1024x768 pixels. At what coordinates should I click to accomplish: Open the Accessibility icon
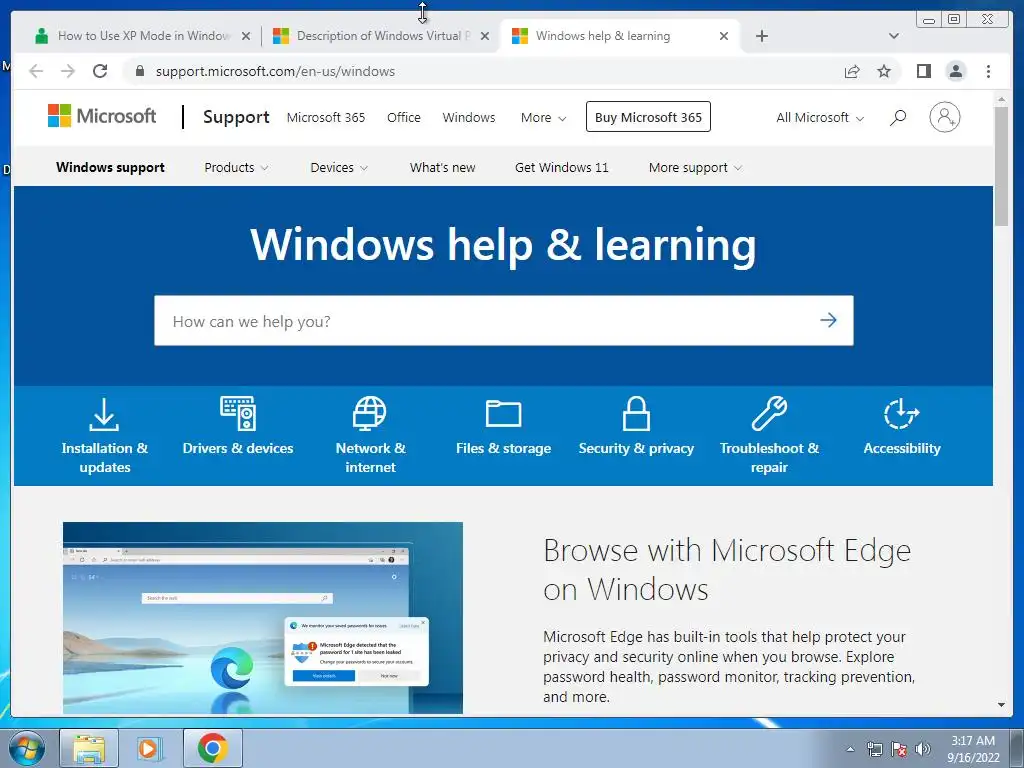coord(902,413)
